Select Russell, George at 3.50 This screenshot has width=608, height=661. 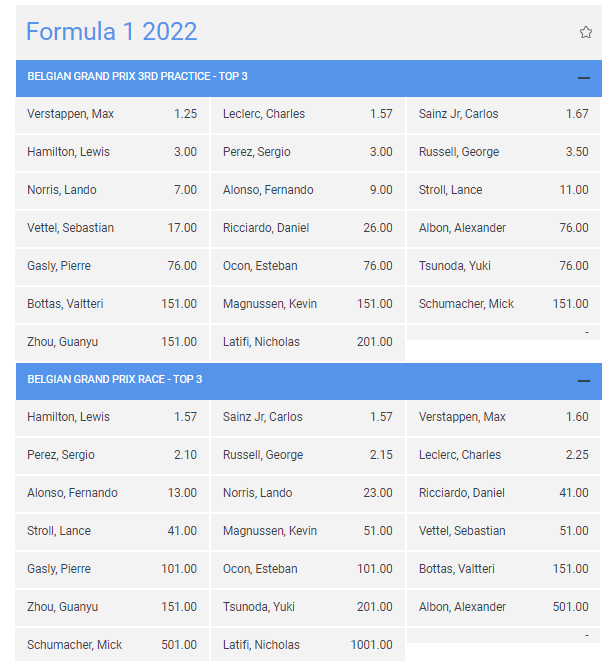point(503,153)
